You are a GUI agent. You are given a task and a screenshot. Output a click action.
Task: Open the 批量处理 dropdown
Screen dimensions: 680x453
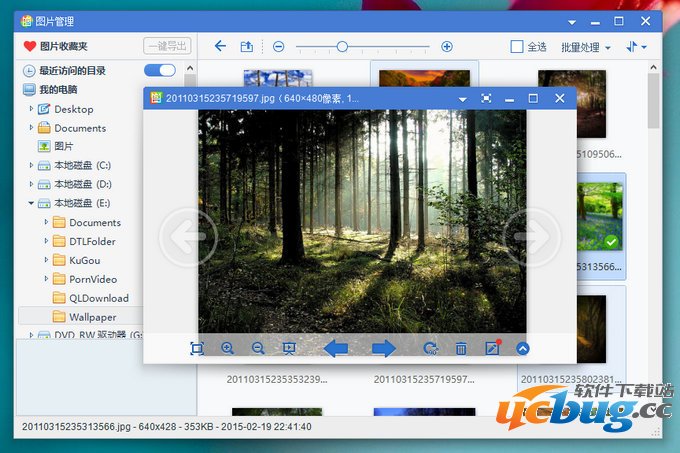coord(585,46)
